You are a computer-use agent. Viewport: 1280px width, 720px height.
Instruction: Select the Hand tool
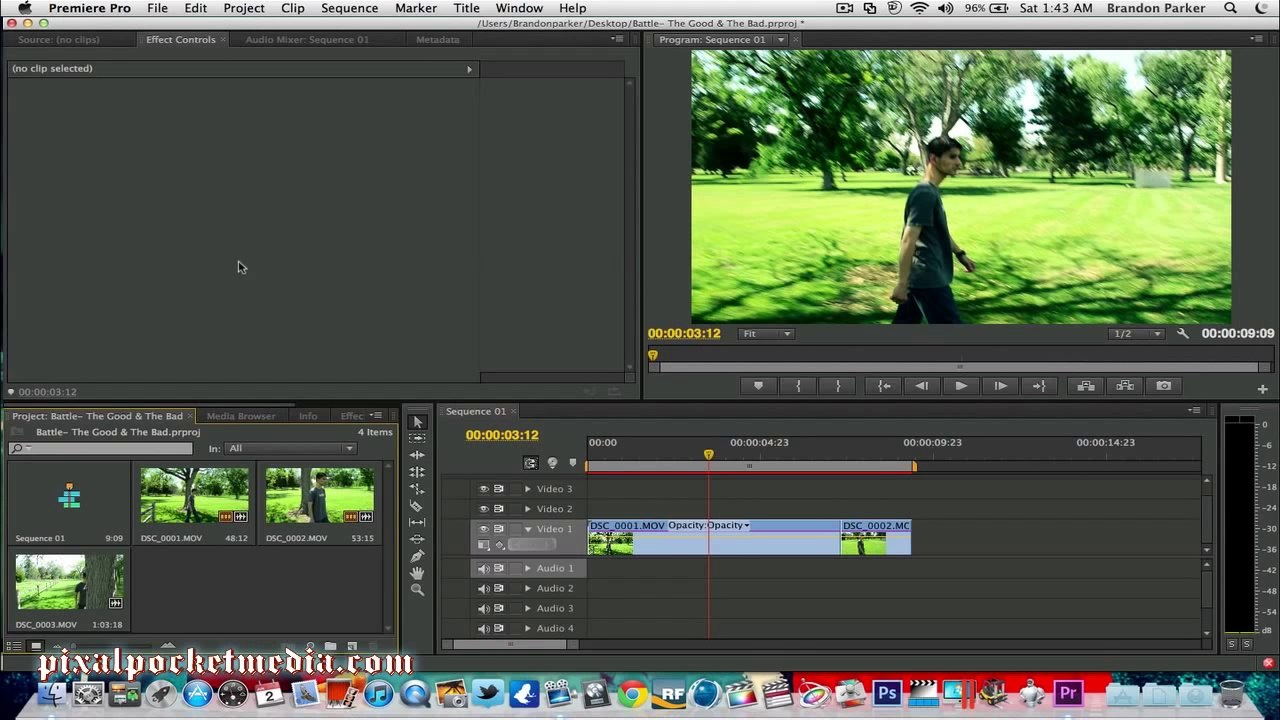click(418, 573)
